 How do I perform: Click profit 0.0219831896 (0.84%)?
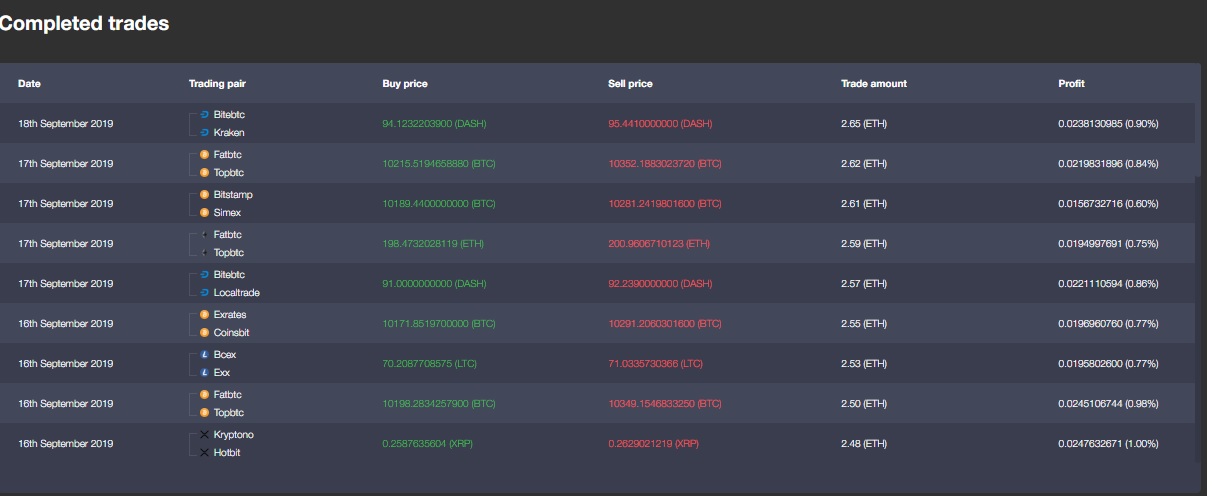coord(1108,164)
